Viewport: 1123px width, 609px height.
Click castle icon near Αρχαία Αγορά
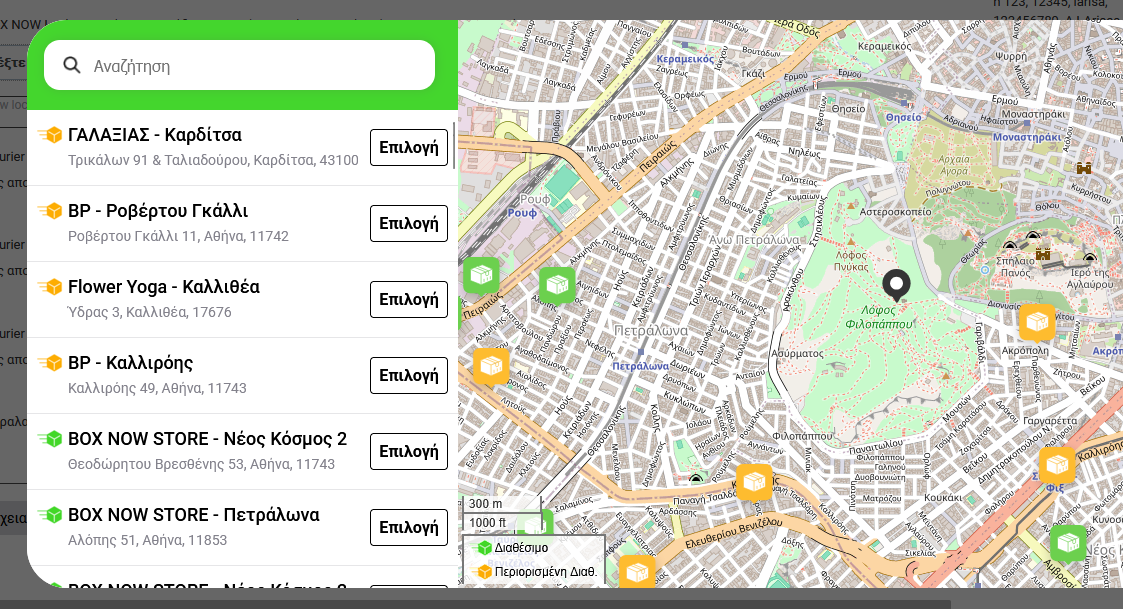[x=1084, y=168]
